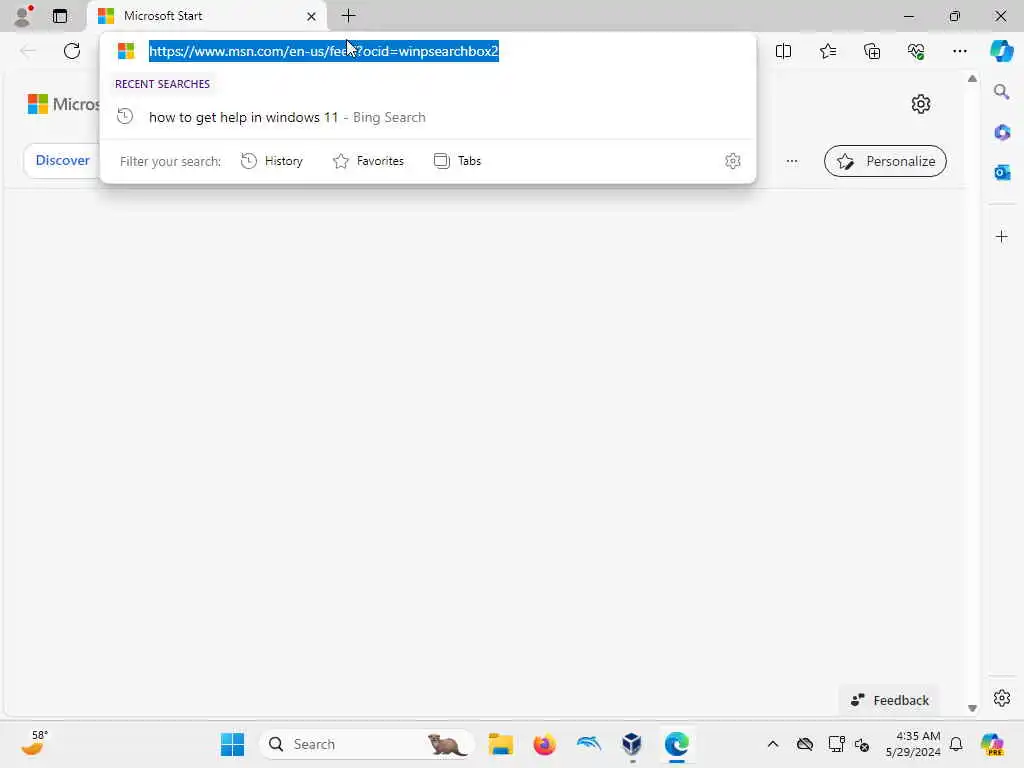The width and height of the screenshot is (1024, 768).
Task: Open the blue dolphin taskbar app
Action: [588, 744]
